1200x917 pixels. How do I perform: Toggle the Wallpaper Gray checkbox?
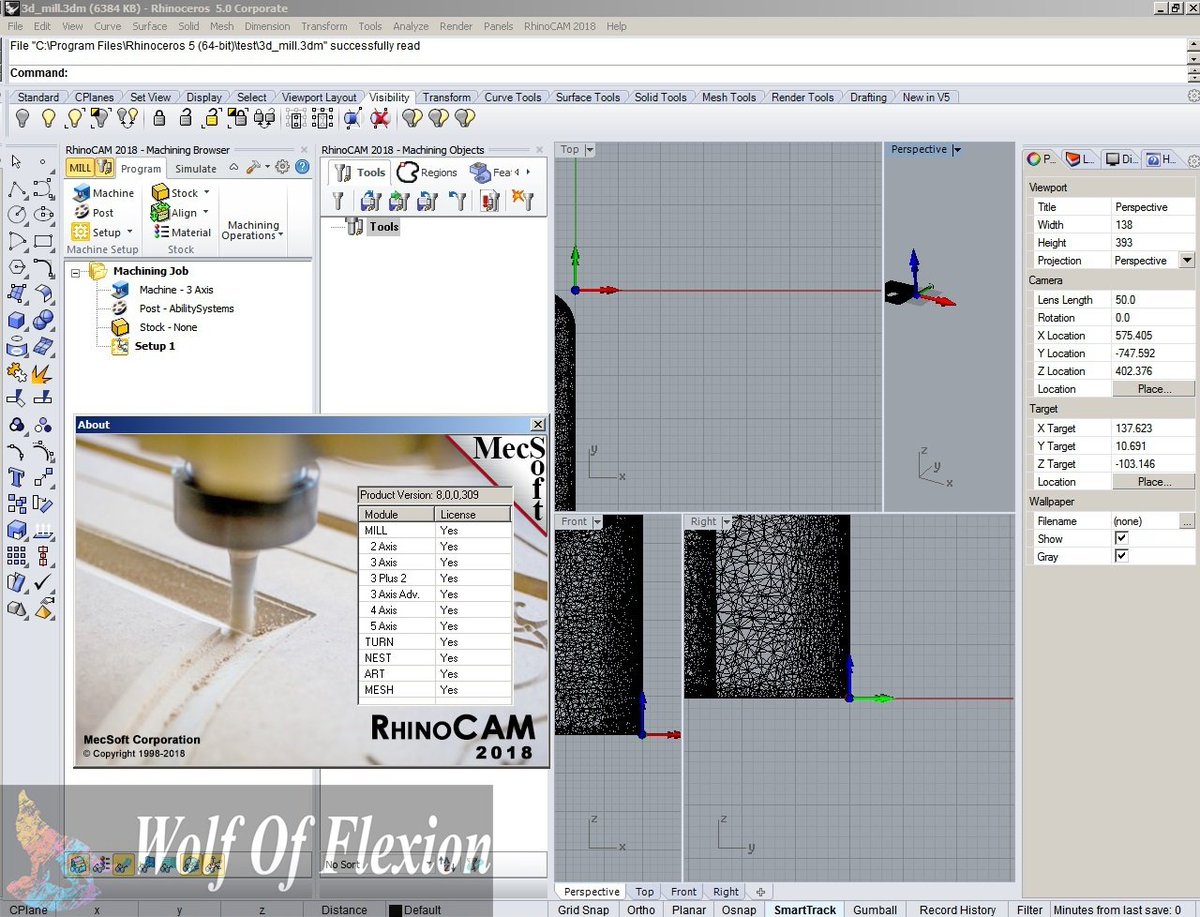1121,556
